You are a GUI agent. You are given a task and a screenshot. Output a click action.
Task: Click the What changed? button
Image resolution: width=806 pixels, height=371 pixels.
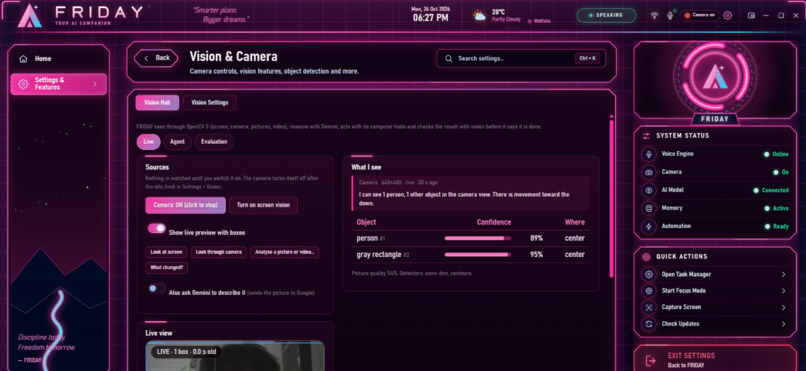tap(167, 267)
